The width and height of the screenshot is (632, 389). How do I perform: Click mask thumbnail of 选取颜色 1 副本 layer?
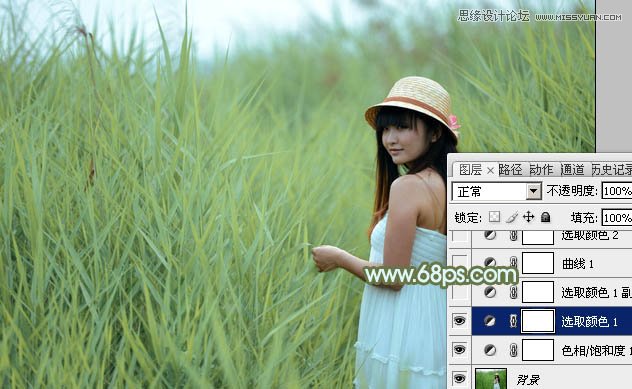[538, 292]
